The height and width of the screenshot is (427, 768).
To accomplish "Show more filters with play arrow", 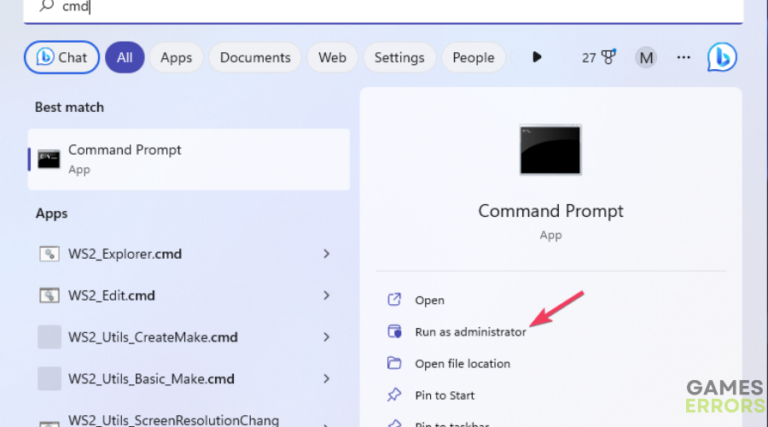I will [537, 57].
